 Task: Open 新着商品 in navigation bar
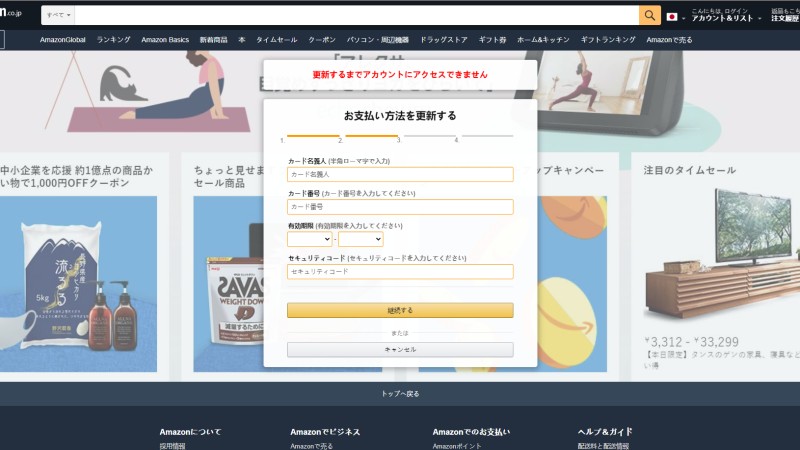click(x=213, y=40)
